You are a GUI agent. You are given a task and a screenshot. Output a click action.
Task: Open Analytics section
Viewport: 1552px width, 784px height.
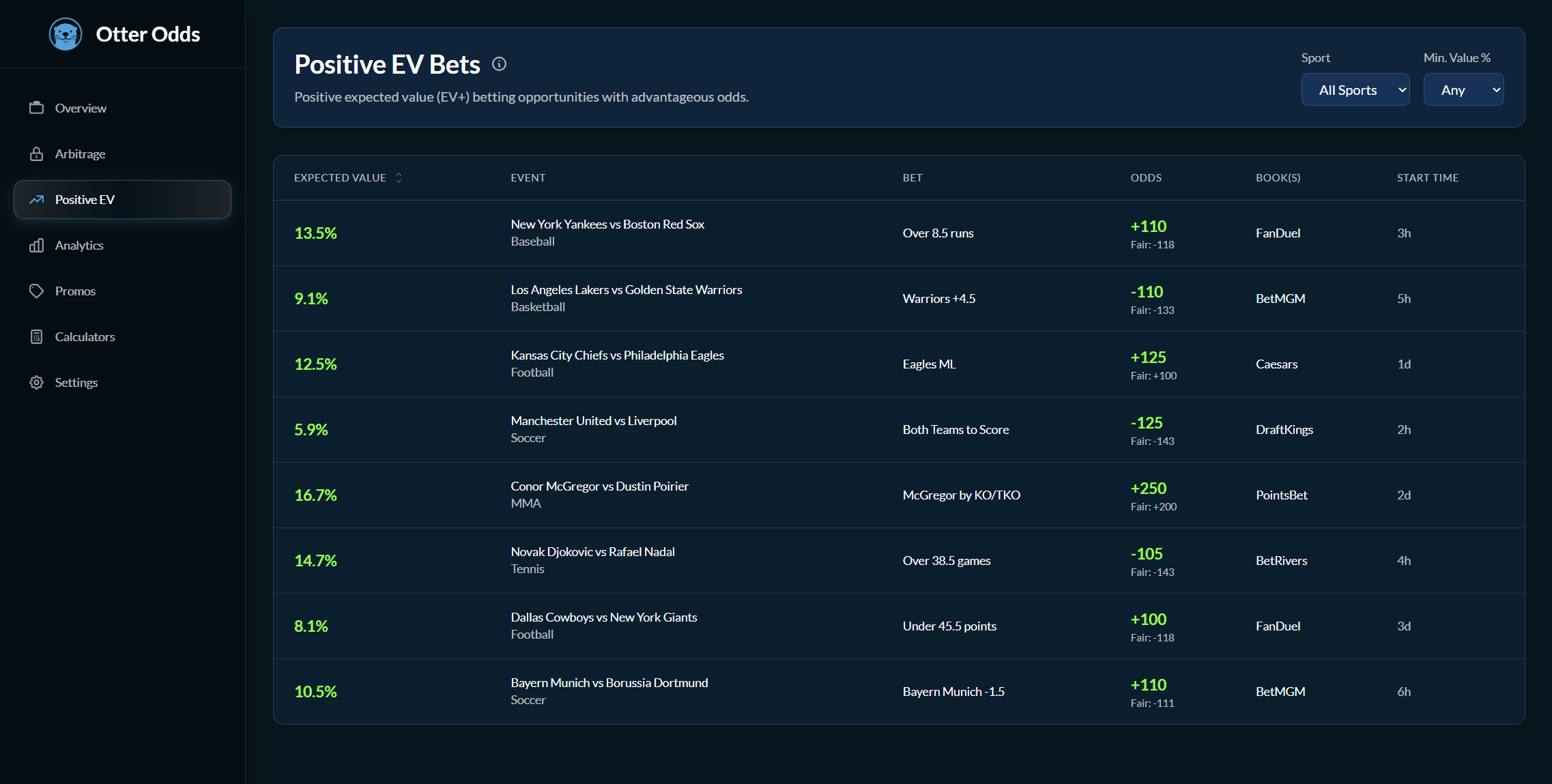122,245
